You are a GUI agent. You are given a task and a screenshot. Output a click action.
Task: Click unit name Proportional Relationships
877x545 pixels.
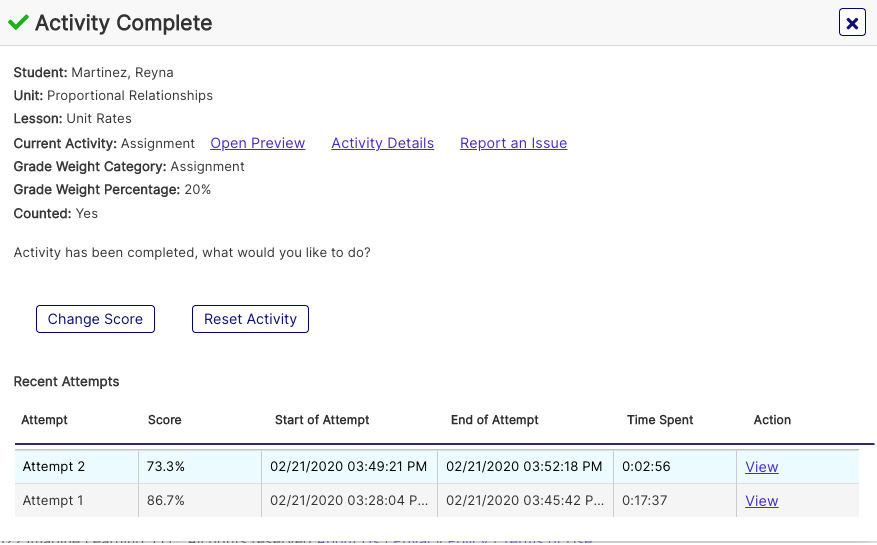point(130,96)
